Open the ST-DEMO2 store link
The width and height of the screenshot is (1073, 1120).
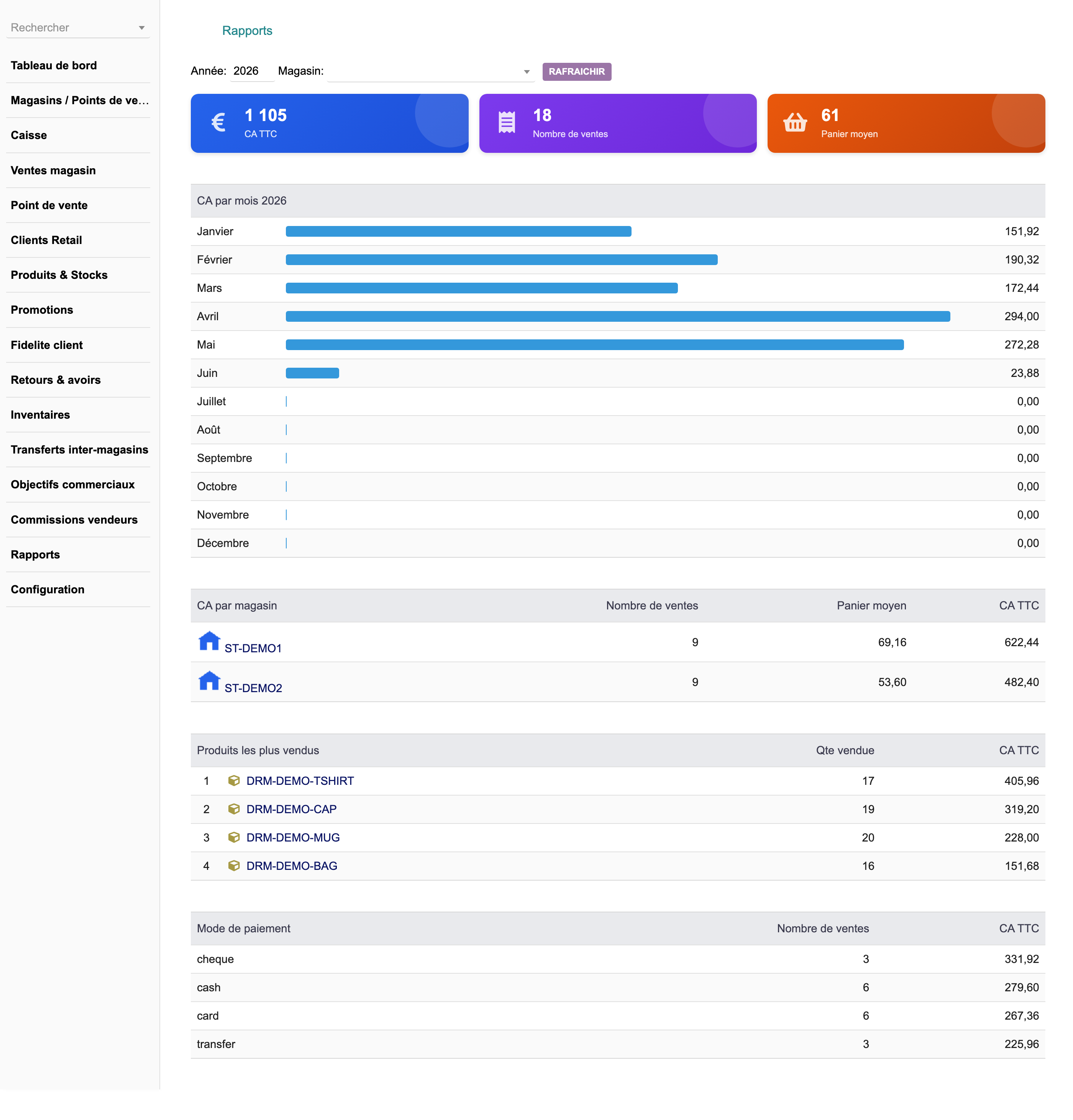click(253, 688)
